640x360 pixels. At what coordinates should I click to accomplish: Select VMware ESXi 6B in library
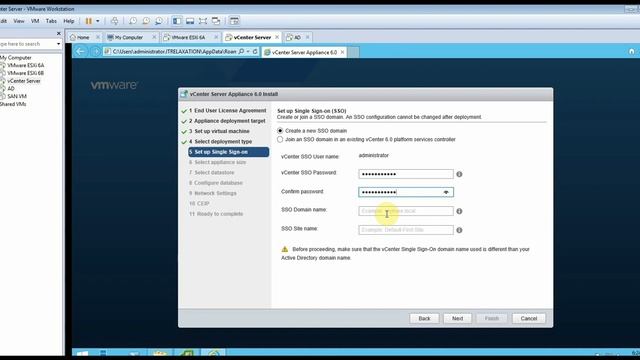coord(26,73)
